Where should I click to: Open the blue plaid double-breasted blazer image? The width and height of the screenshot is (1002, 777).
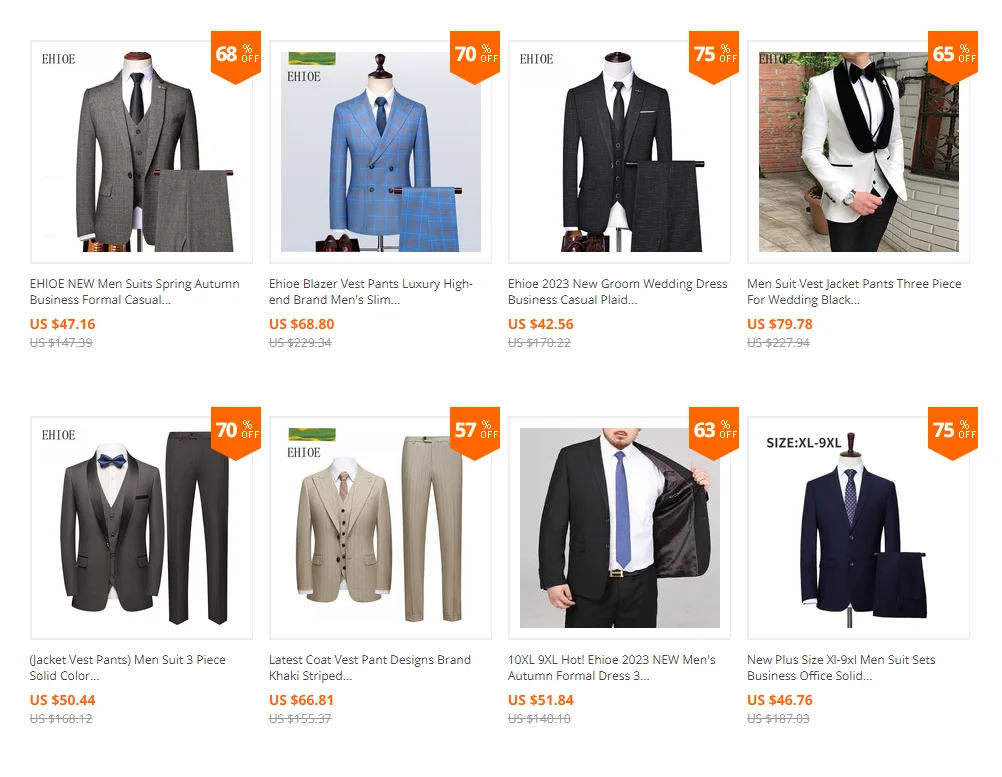[x=380, y=152]
